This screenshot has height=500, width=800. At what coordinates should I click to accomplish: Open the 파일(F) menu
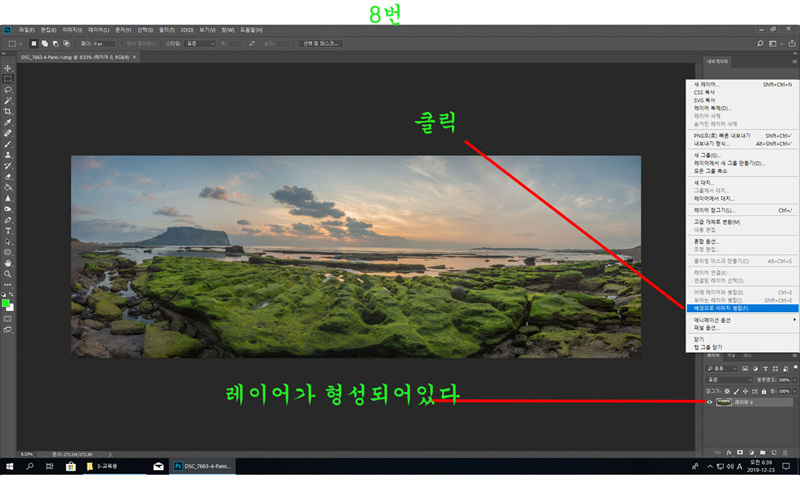click(x=27, y=30)
